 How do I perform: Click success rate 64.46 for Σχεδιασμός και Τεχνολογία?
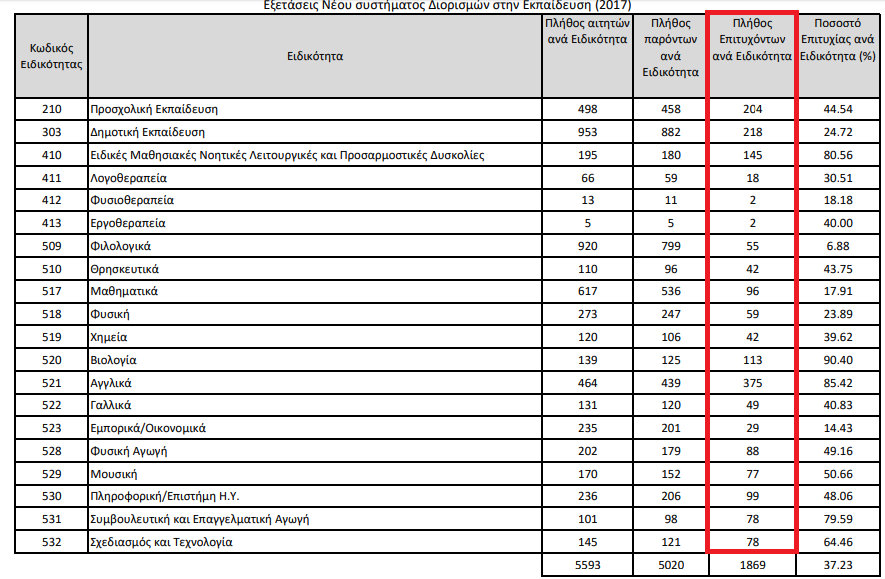click(x=838, y=542)
